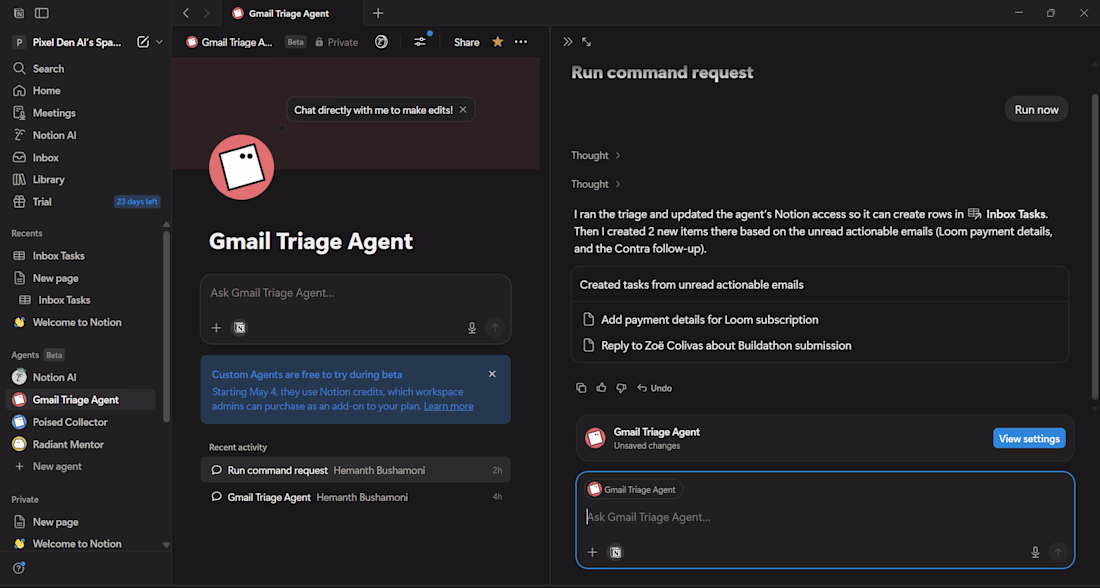Open workspace switcher chevron near Pixel Den
This screenshot has height=588, width=1100.
click(159, 42)
